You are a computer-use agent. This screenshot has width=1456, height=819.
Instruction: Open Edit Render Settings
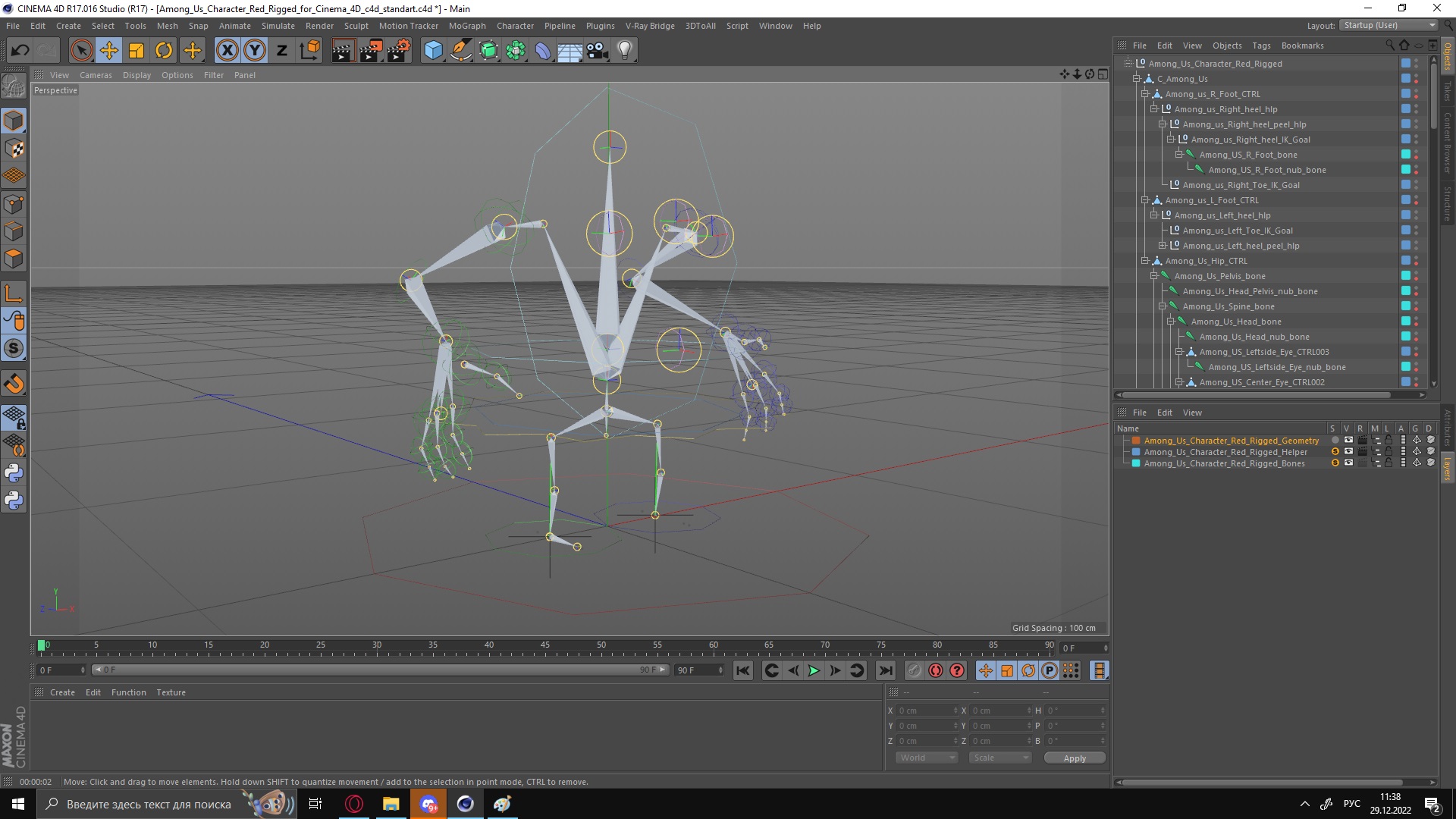point(398,51)
